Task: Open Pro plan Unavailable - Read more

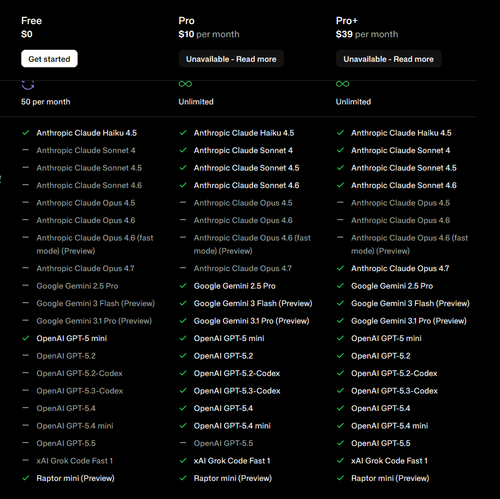Action: pos(231,59)
